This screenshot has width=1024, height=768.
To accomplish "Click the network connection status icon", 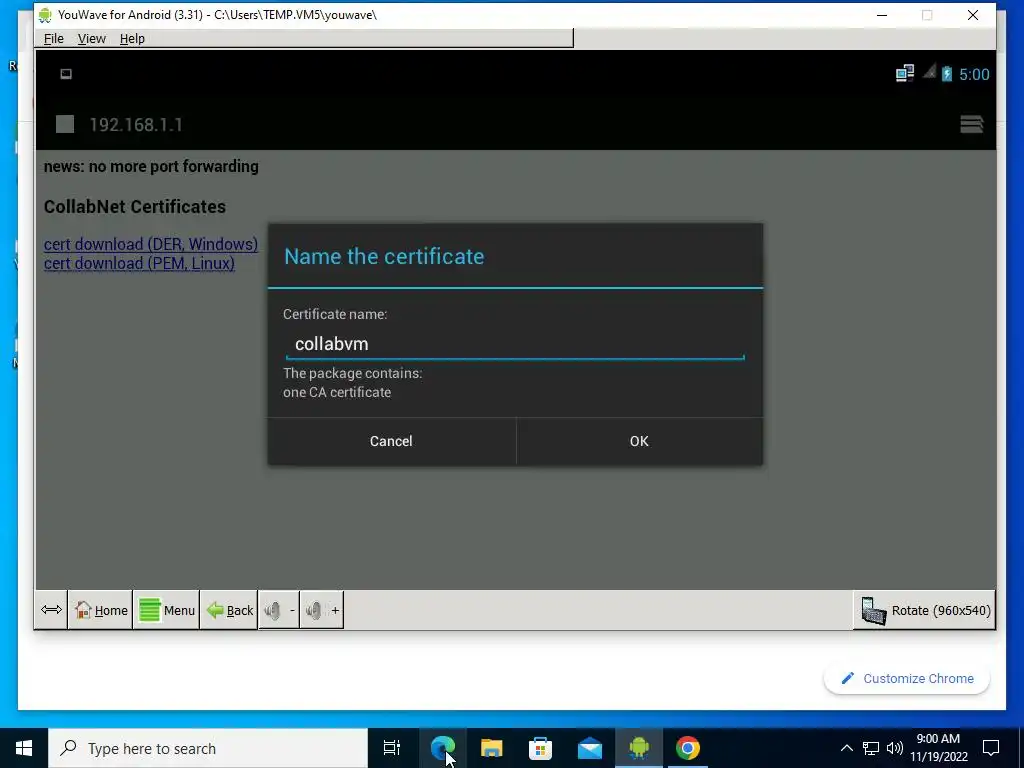I will click(x=904, y=73).
